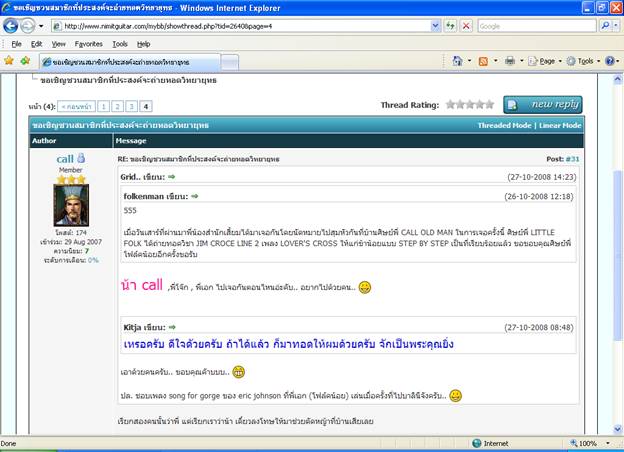Expand the 100% zoom level dropdown

pyautogui.click(x=592, y=443)
